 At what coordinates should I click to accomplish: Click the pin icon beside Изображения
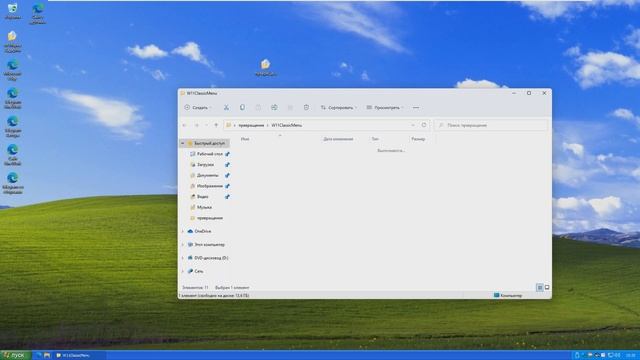pyautogui.click(x=227, y=186)
